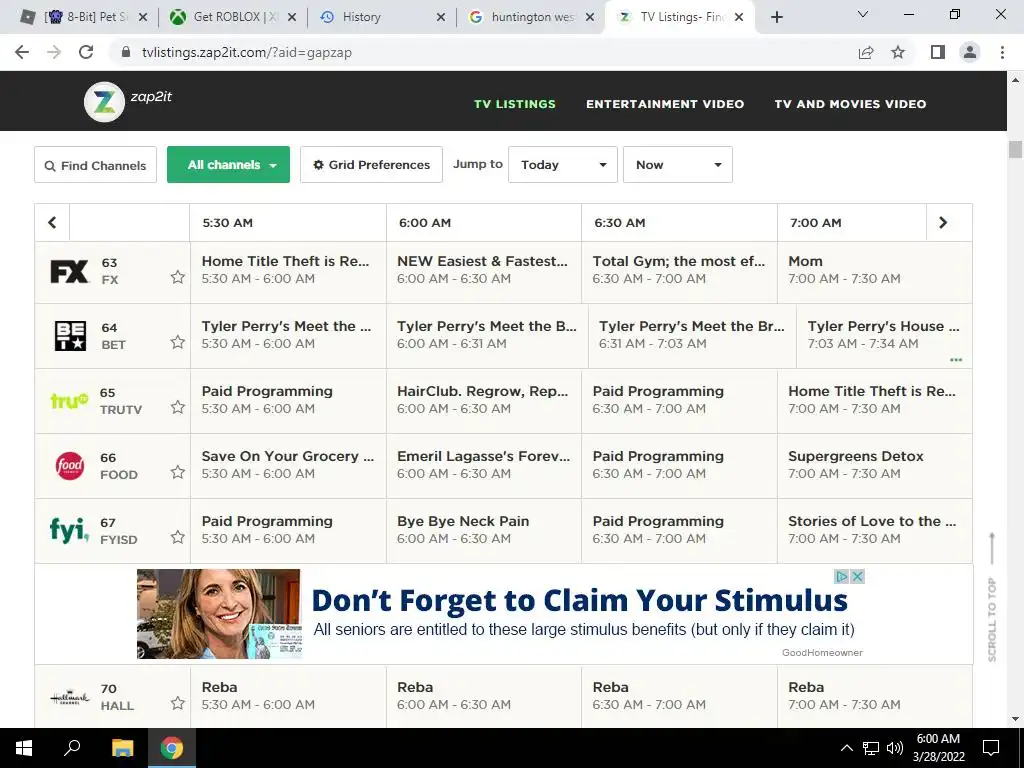Open Emeril Lagasse's Forev... listing
The height and width of the screenshot is (768, 1024).
(x=484, y=465)
